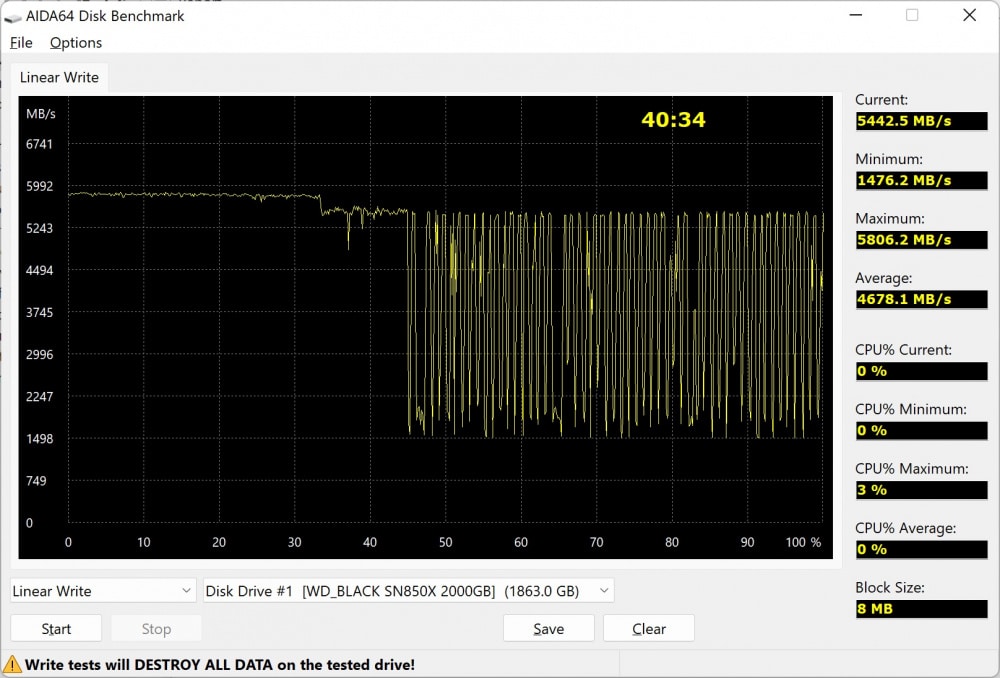1000x678 pixels.
Task: Open the Options menu
Action: point(76,43)
